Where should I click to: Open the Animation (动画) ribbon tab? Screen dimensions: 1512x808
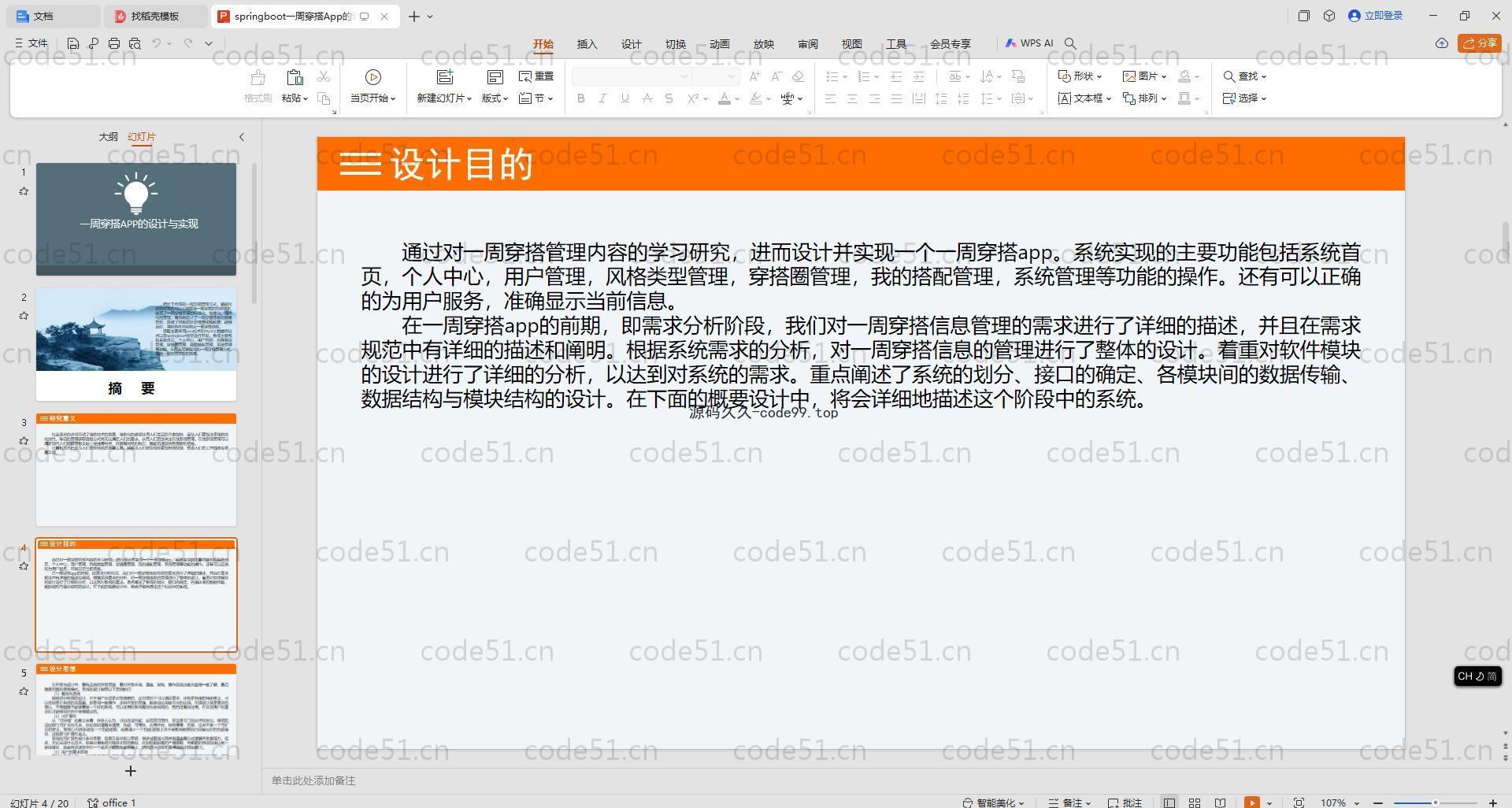(x=720, y=44)
